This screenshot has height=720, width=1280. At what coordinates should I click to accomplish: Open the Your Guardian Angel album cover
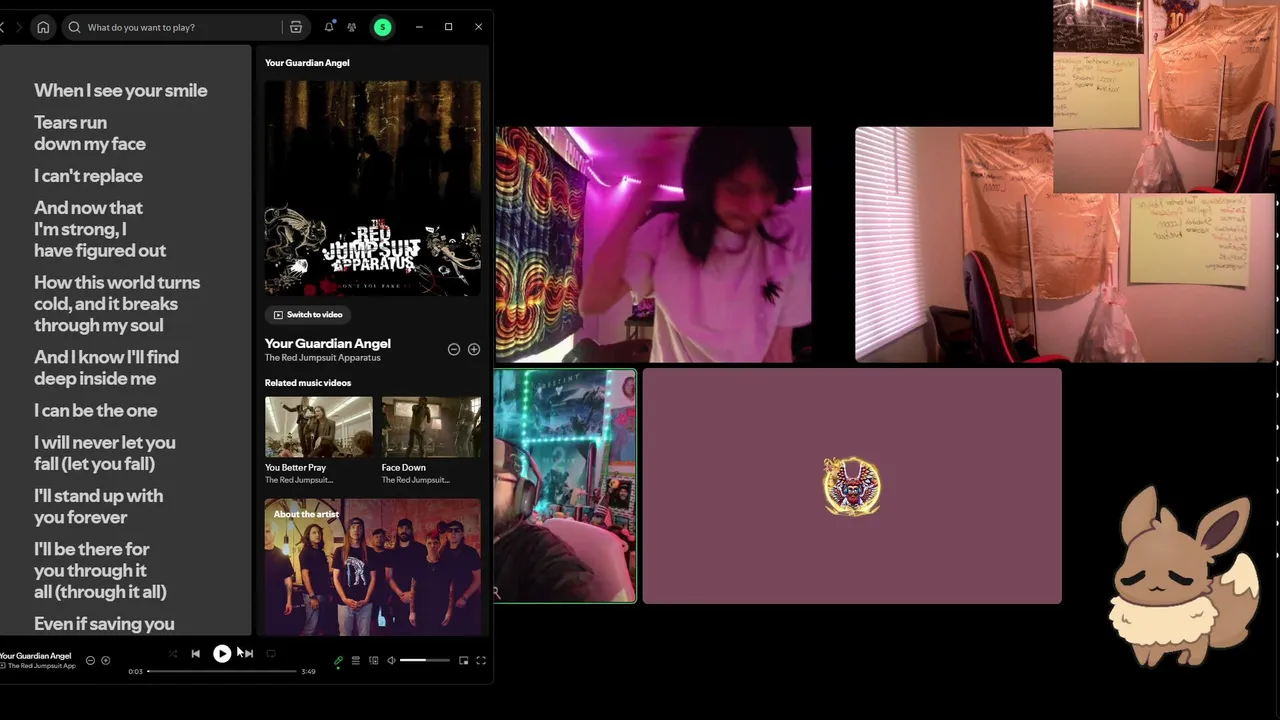[372, 188]
